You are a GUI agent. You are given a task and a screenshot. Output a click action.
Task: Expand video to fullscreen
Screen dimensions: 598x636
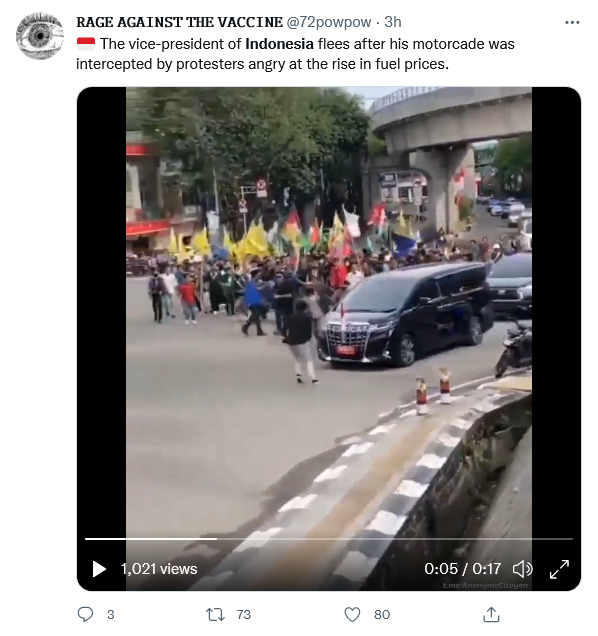[559, 569]
